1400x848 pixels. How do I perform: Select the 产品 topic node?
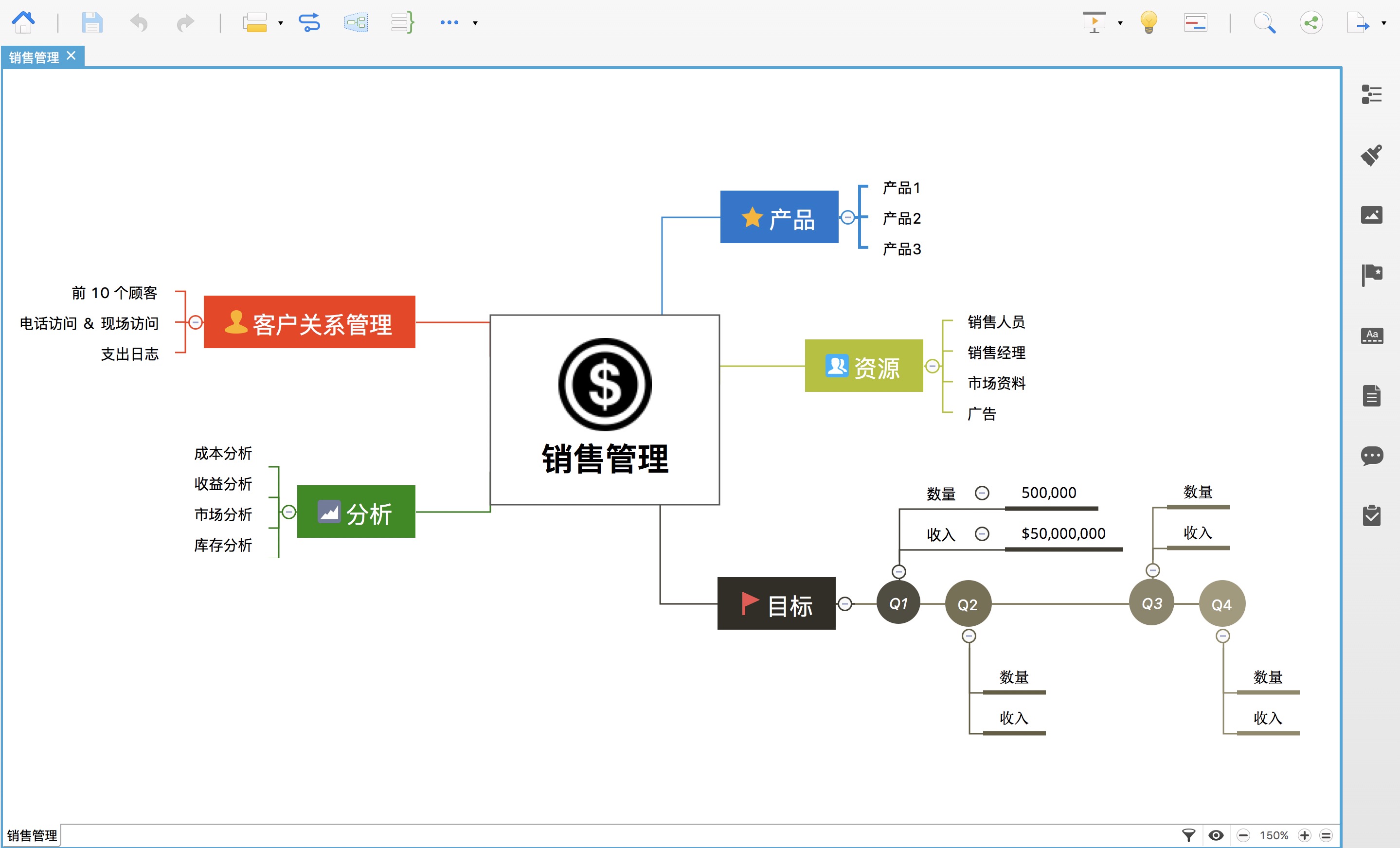coord(779,217)
